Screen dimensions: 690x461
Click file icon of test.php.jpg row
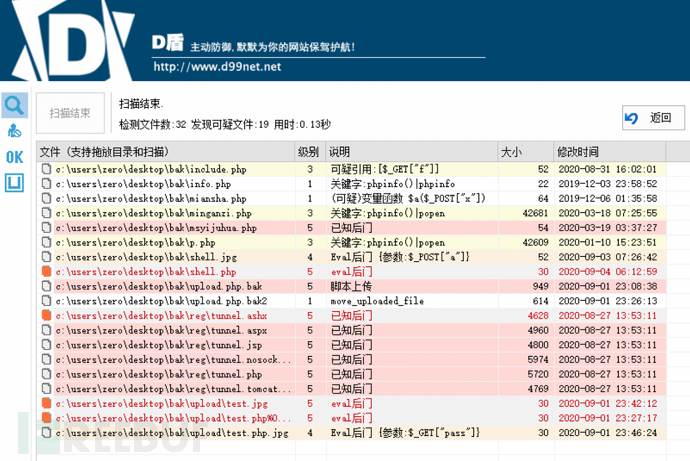pyautogui.click(x=46, y=432)
